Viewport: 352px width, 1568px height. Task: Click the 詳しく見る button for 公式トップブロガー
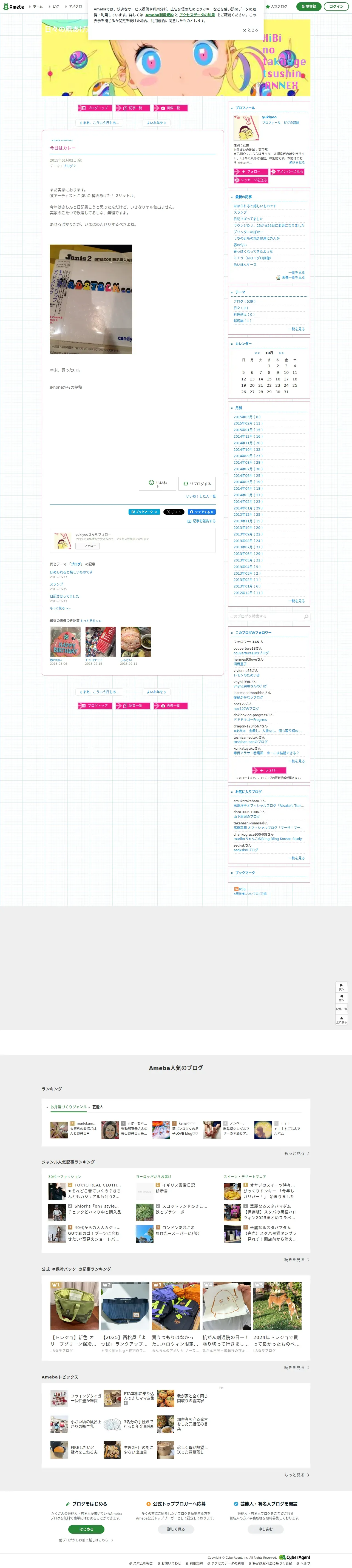click(x=176, y=1529)
